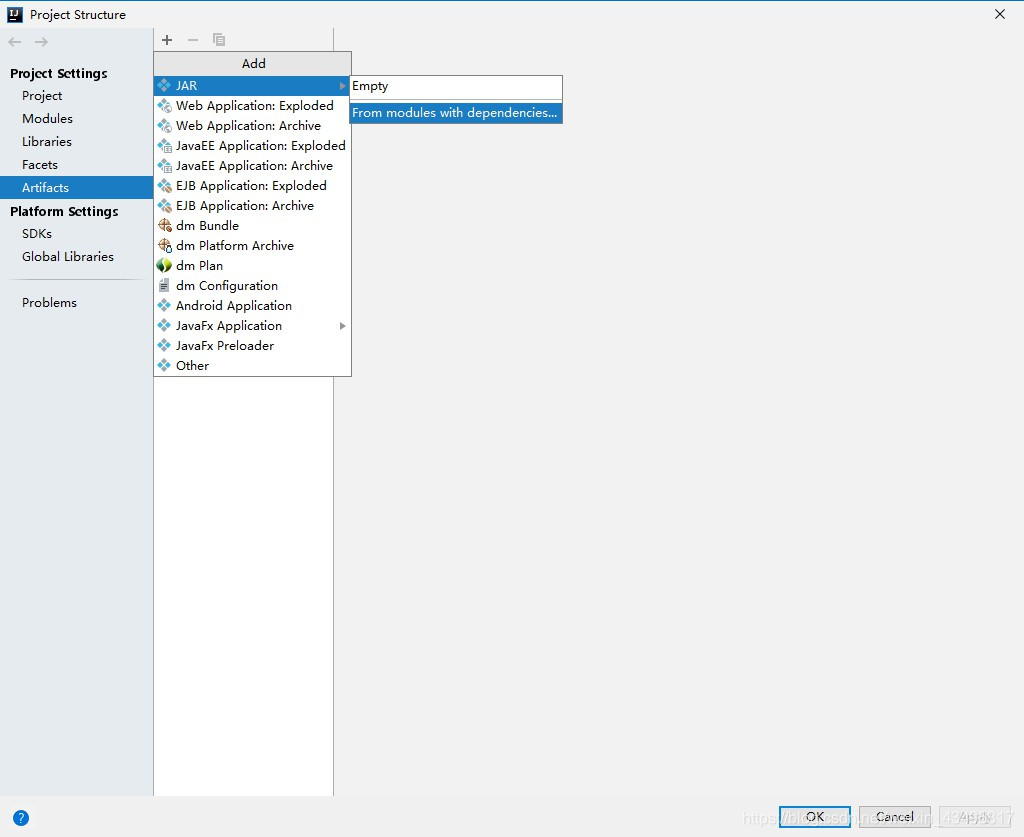This screenshot has width=1024, height=837.
Task: Select From modules with dependencies...
Action: tap(456, 113)
